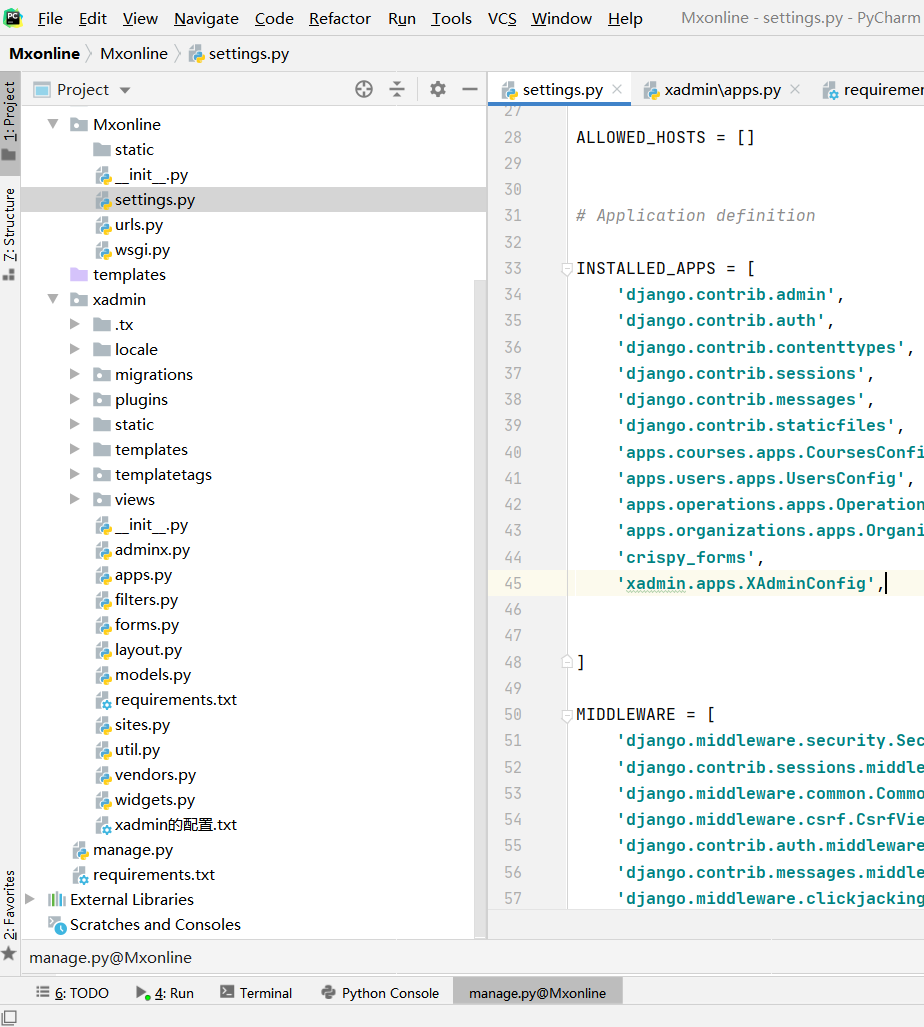The height and width of the screenshot is (1027, 924).
Task: Click the PyCharm application logo icon
Action: click(x=13, y=18)
